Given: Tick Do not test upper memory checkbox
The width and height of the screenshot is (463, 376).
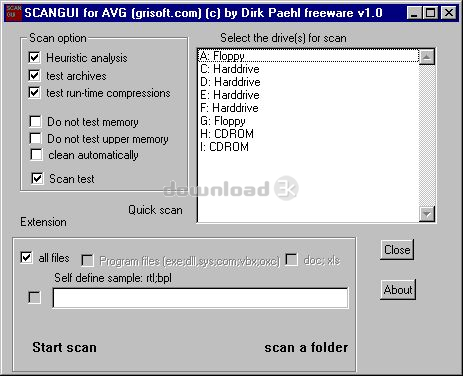Looking at the screenshot, I should (x=35, y=138).
